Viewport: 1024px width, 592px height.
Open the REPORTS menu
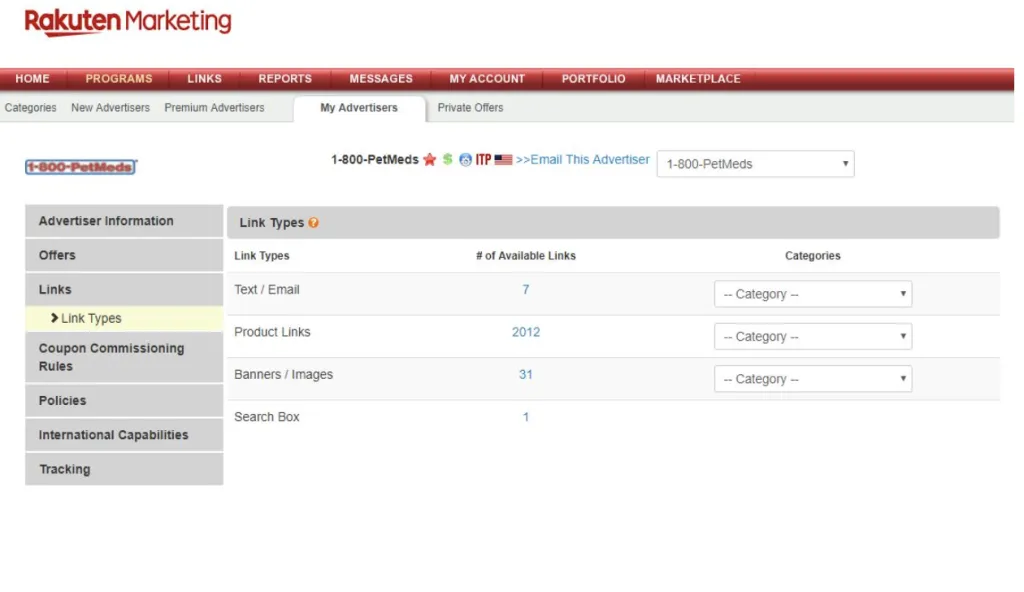point(285,78)
